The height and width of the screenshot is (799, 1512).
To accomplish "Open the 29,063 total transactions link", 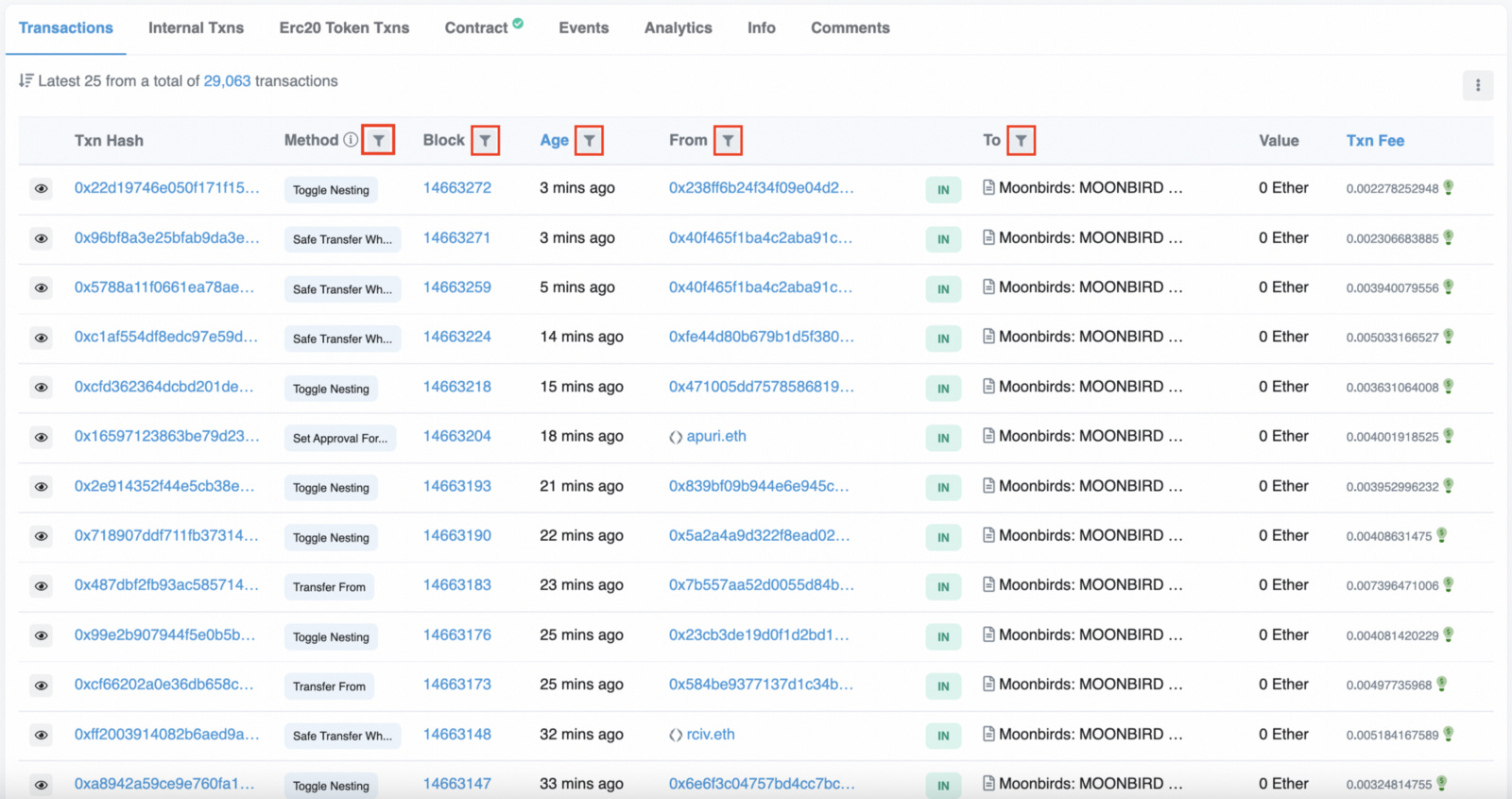I will coord(227,81).
